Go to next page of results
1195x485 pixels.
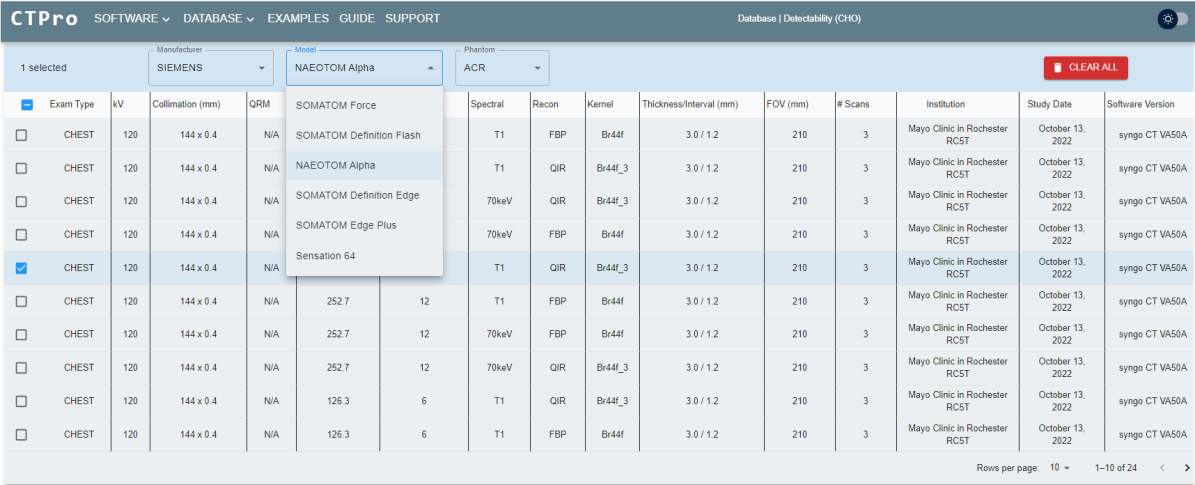click(1187, 468)
